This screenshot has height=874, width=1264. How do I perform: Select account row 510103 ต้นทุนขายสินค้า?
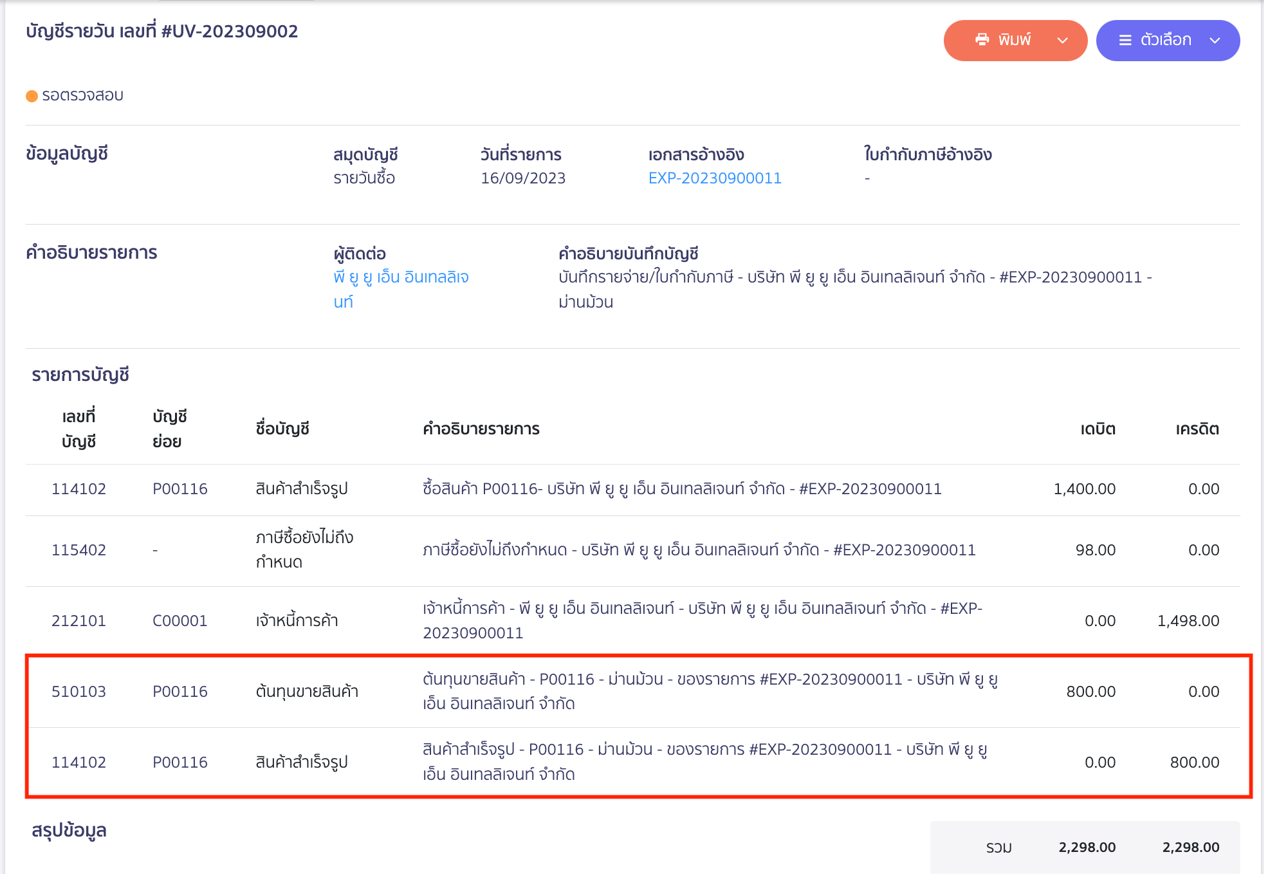[x=79, y=691]
